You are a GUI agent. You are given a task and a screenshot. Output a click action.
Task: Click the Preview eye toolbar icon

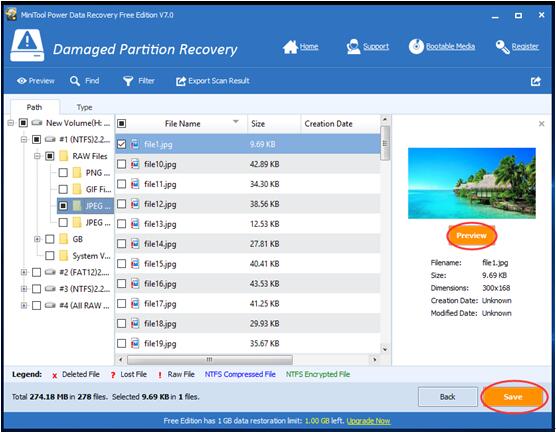[22, 81]
